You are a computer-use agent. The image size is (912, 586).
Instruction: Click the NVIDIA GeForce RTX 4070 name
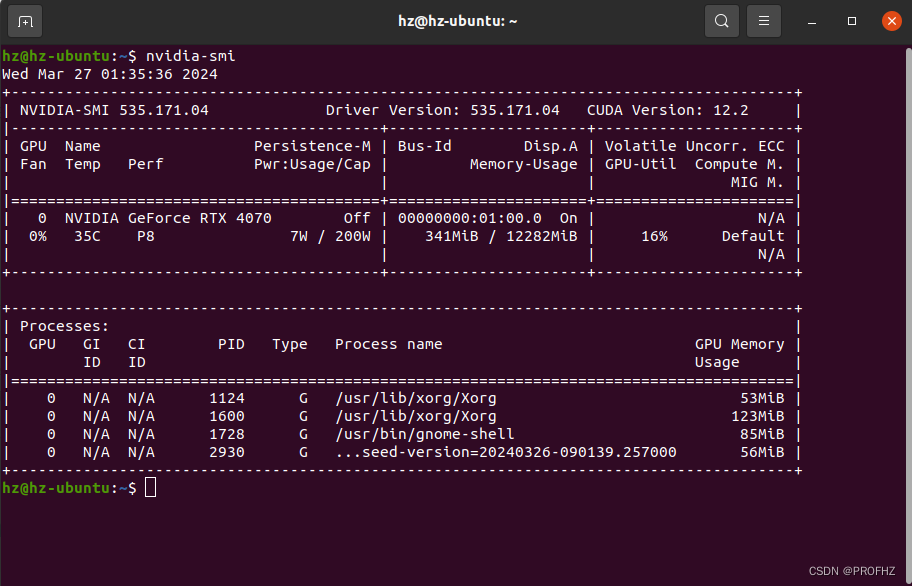tap(168, 219)
